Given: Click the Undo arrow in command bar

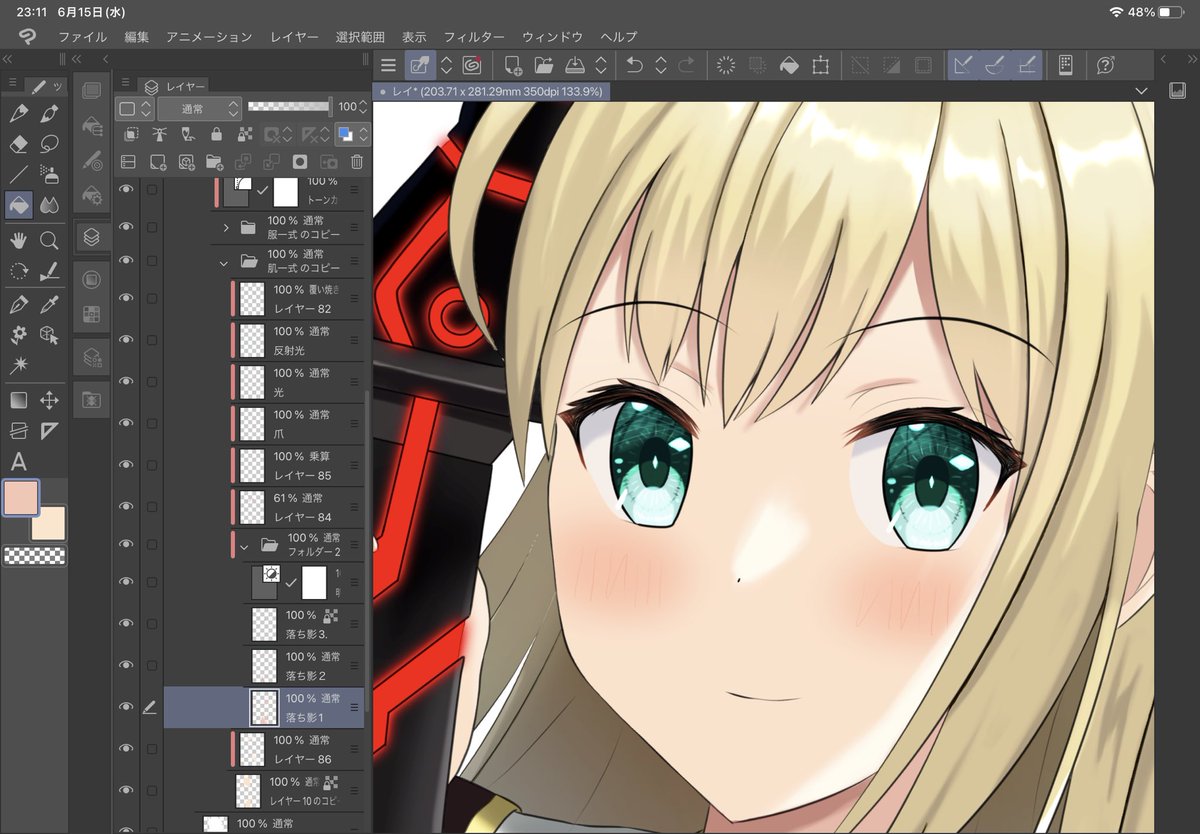Looking at the screenshot, I should pyautogui.click(x=634, y=65).
